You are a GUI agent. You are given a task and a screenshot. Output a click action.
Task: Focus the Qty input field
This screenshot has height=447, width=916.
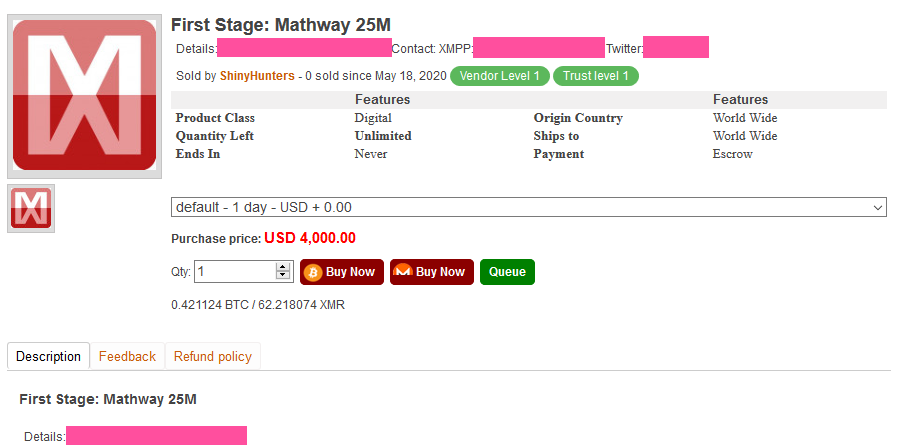click(x=234, y=272)
